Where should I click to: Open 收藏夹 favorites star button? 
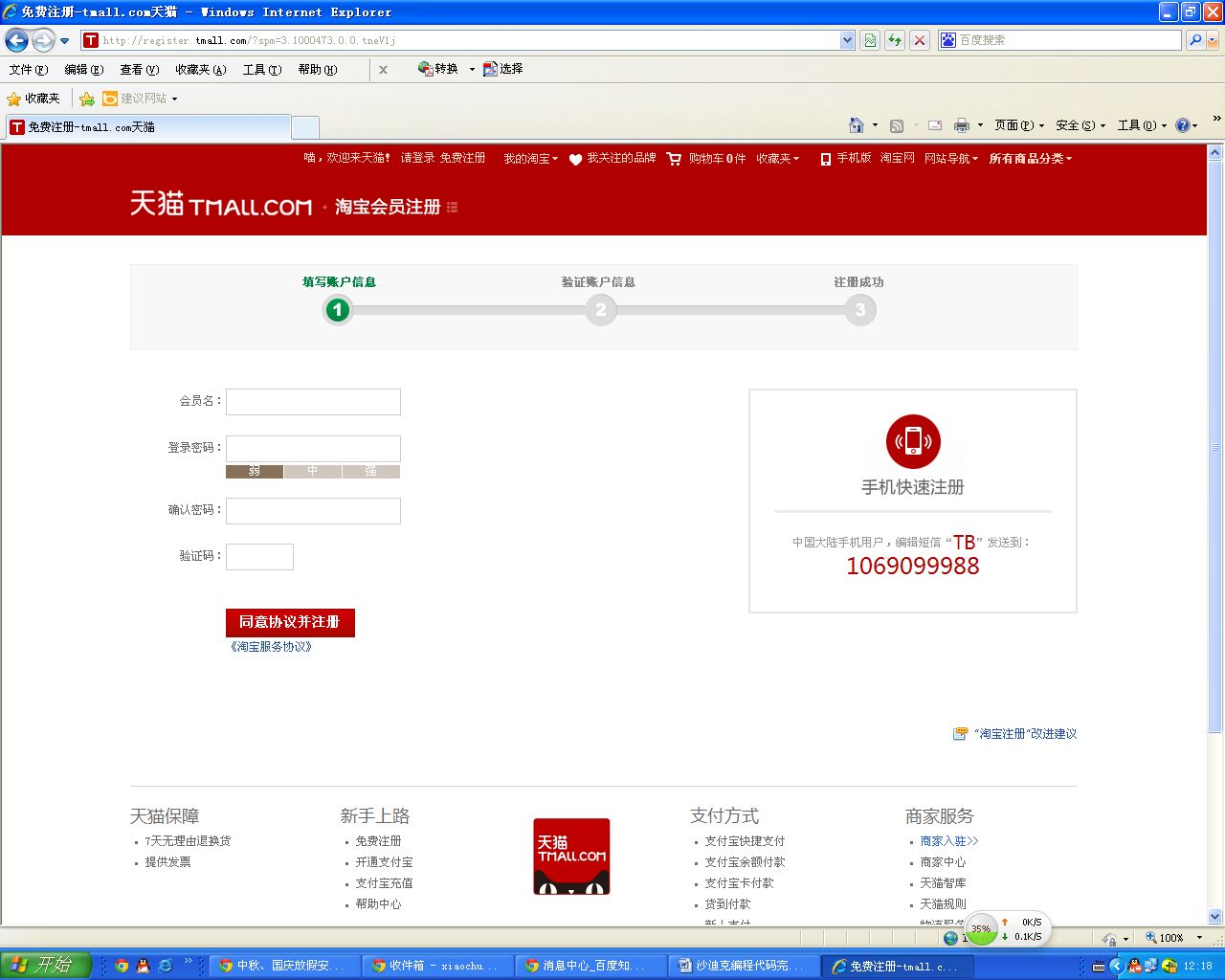coord(33,99)
